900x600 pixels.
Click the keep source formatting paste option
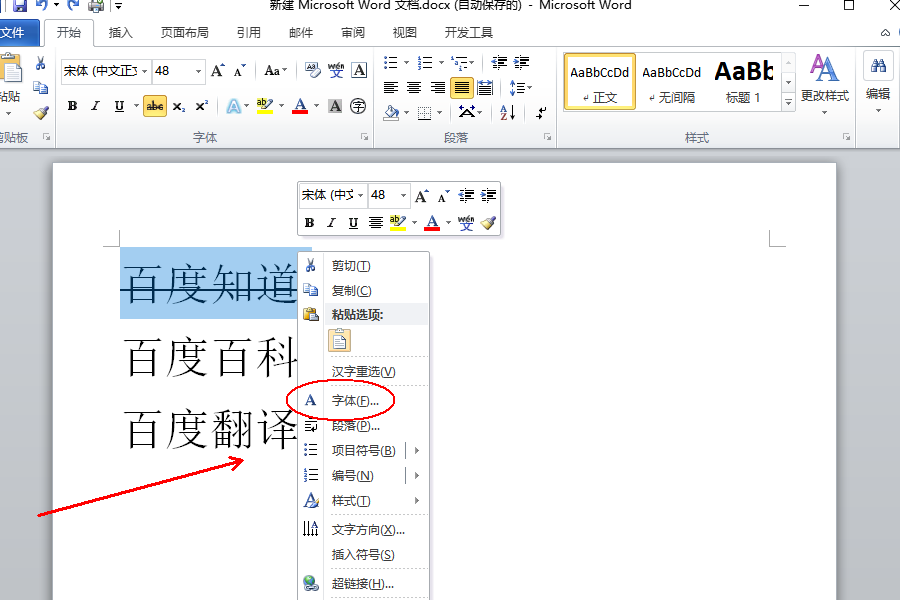[339, 340]
